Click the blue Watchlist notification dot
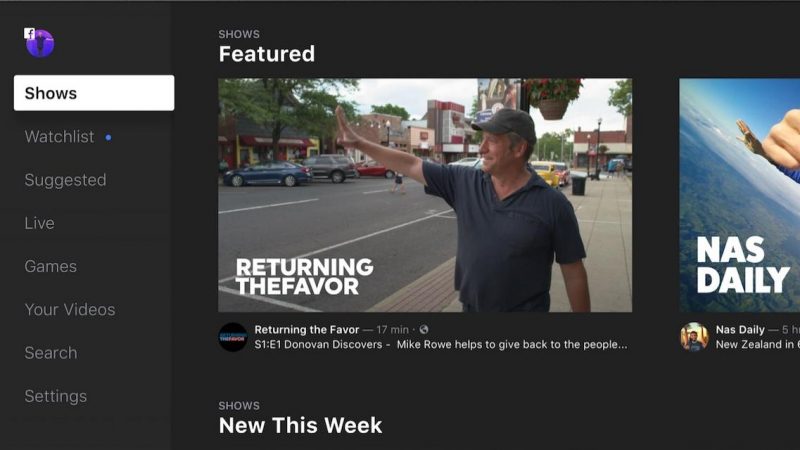 108,137
